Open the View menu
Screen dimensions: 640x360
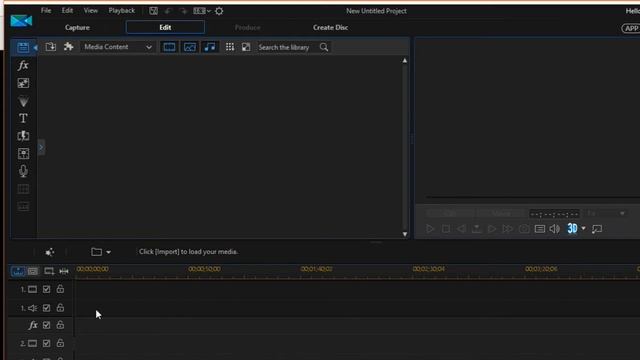tap(91, 11)
